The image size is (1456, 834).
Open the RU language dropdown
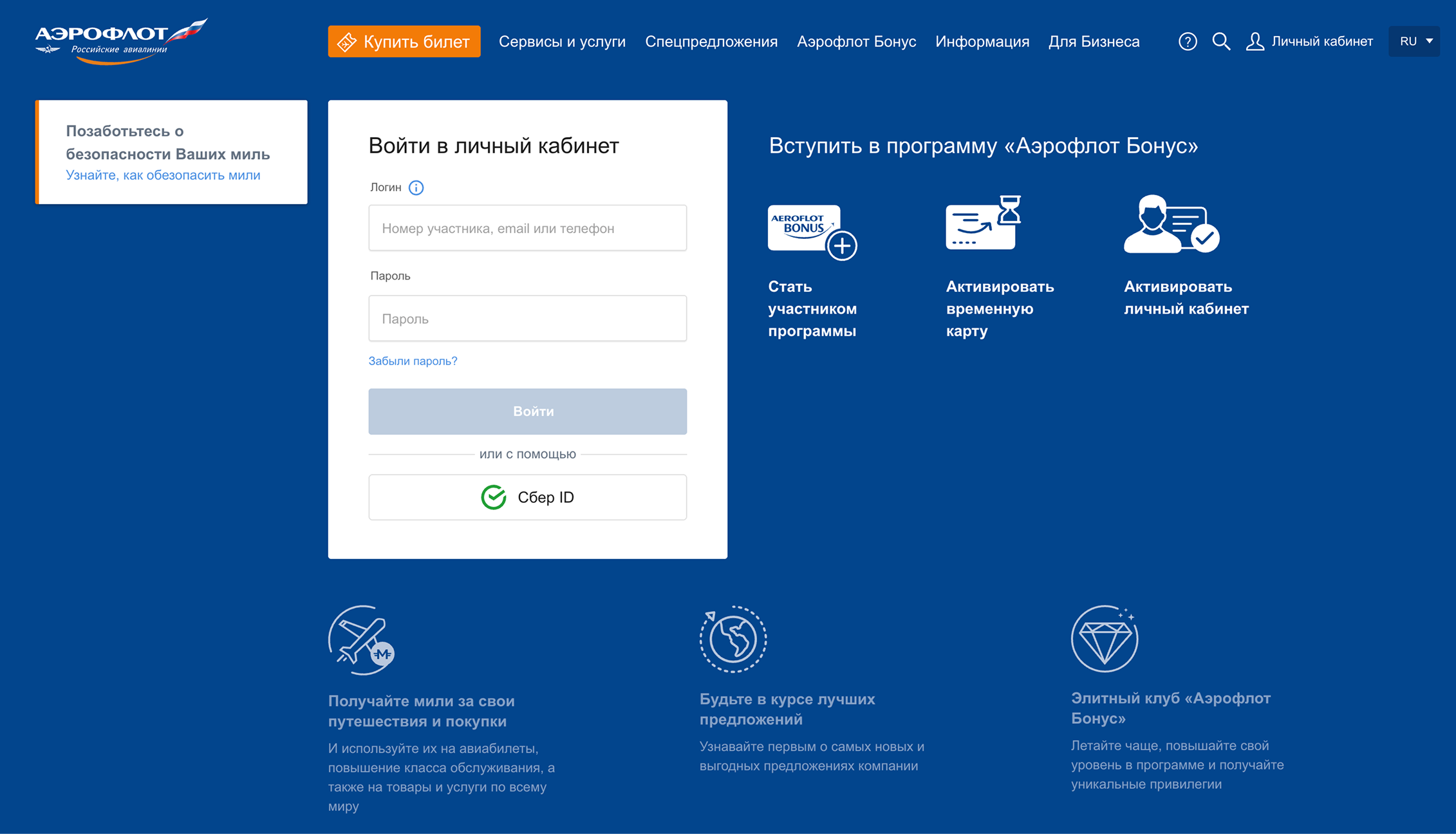[x=1414, y=41]
